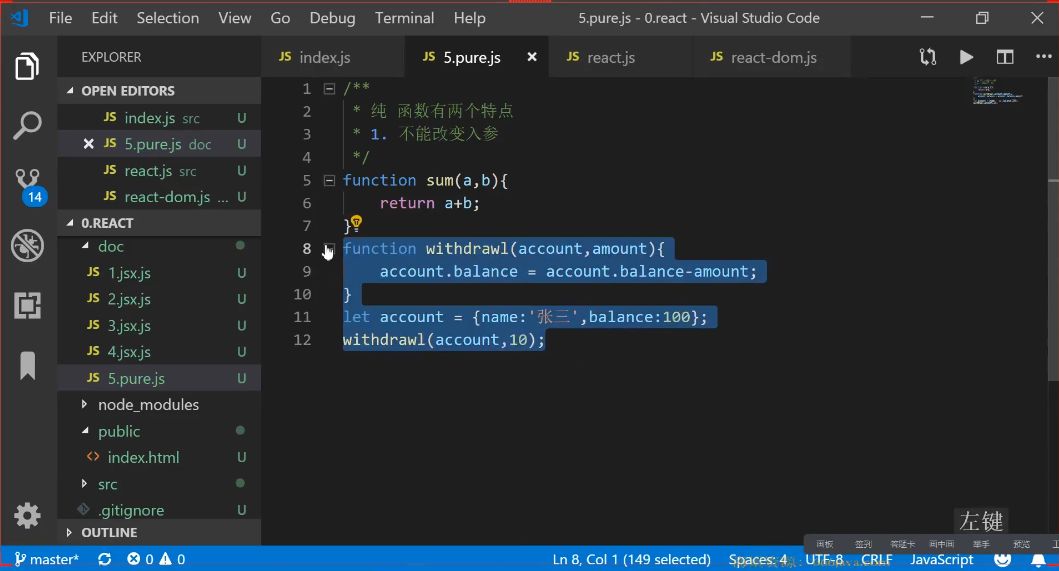Open changes compare icon in editor toolbar
Image resolution: width=1059 pixels, height=571 pixels.
pos(928,57)
